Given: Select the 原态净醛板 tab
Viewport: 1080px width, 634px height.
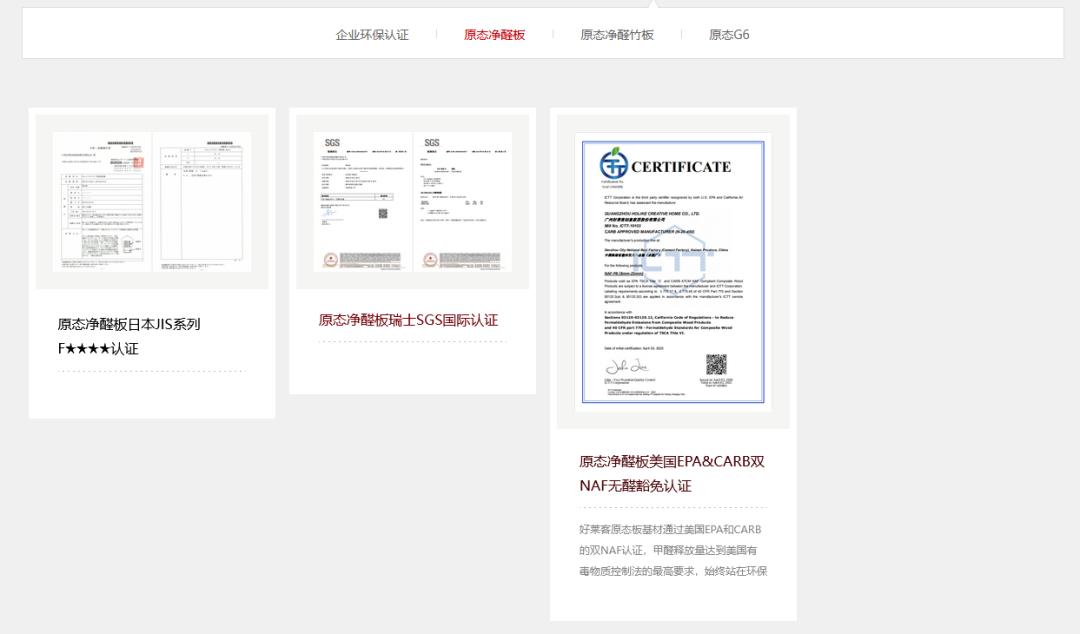Looking at the screenshot, I should [495, 34].
